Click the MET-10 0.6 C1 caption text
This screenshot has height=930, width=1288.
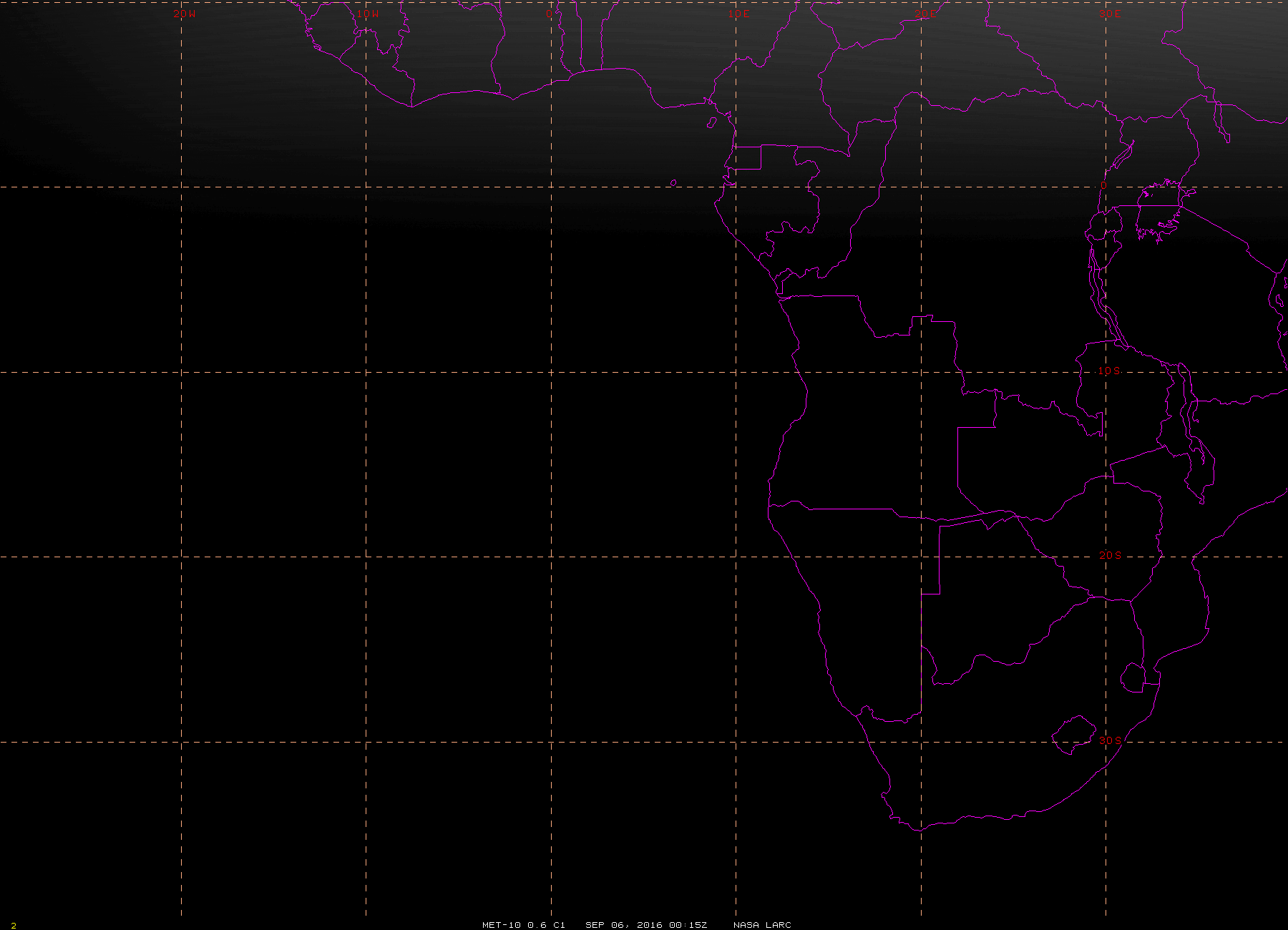click(524, 925)
